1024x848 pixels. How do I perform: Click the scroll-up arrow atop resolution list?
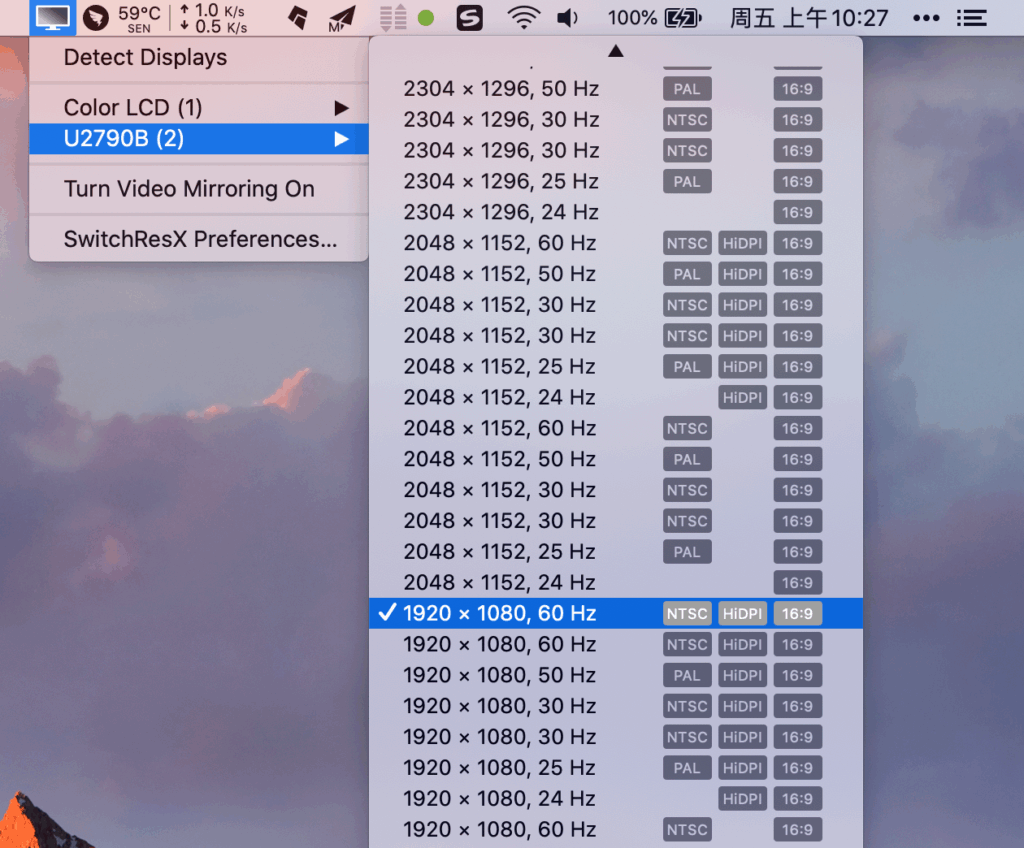(x=616, y=50)
